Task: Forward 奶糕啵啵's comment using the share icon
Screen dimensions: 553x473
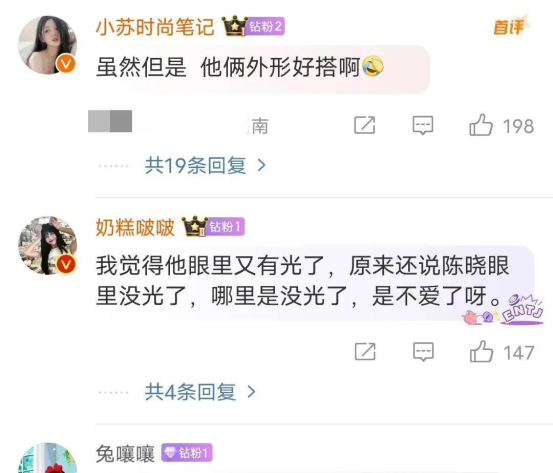Action: (365, 351)
